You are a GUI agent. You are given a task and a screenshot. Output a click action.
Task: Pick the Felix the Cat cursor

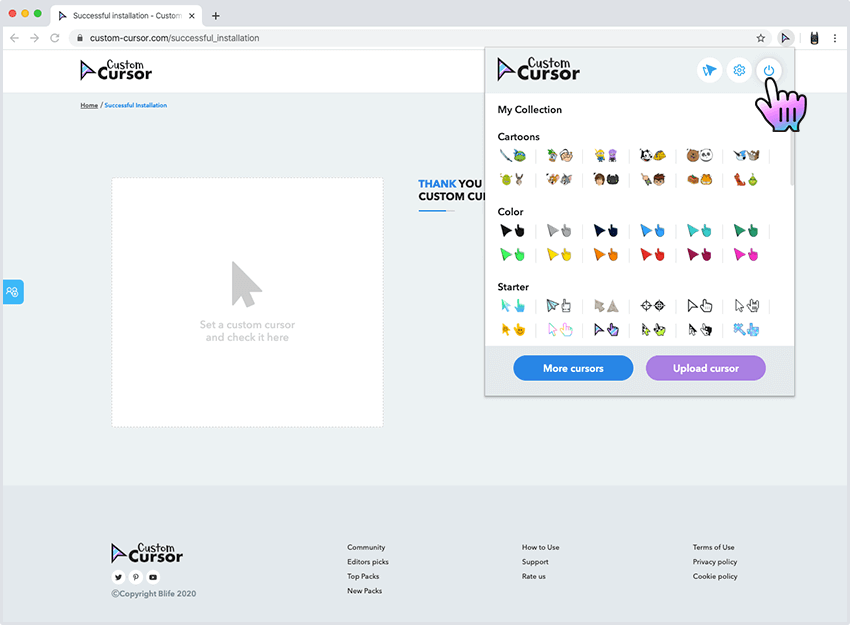[653, 156]
